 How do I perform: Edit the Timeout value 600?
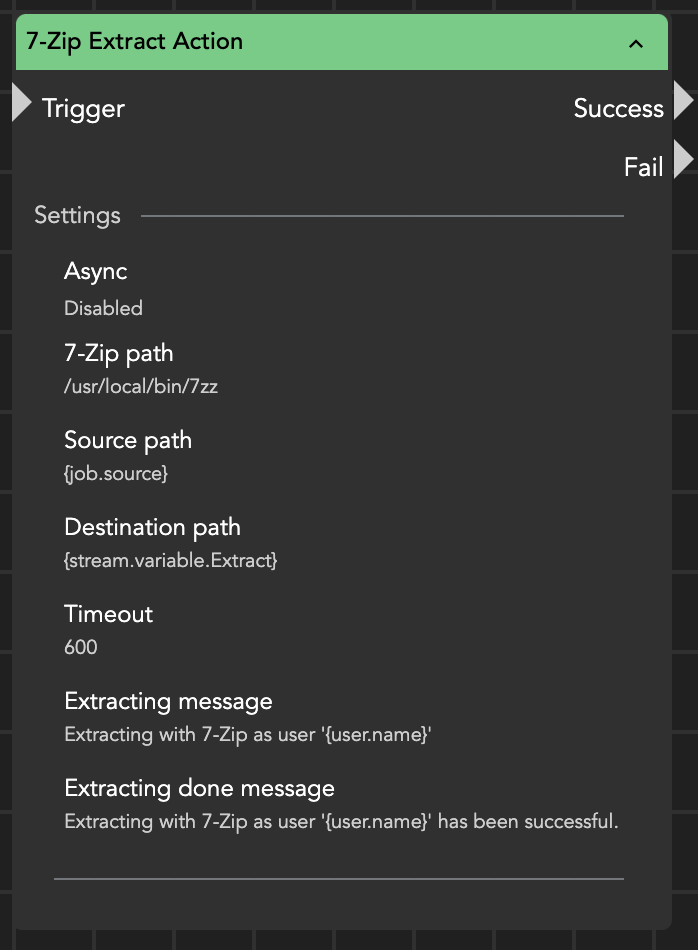tap(81, 647)
